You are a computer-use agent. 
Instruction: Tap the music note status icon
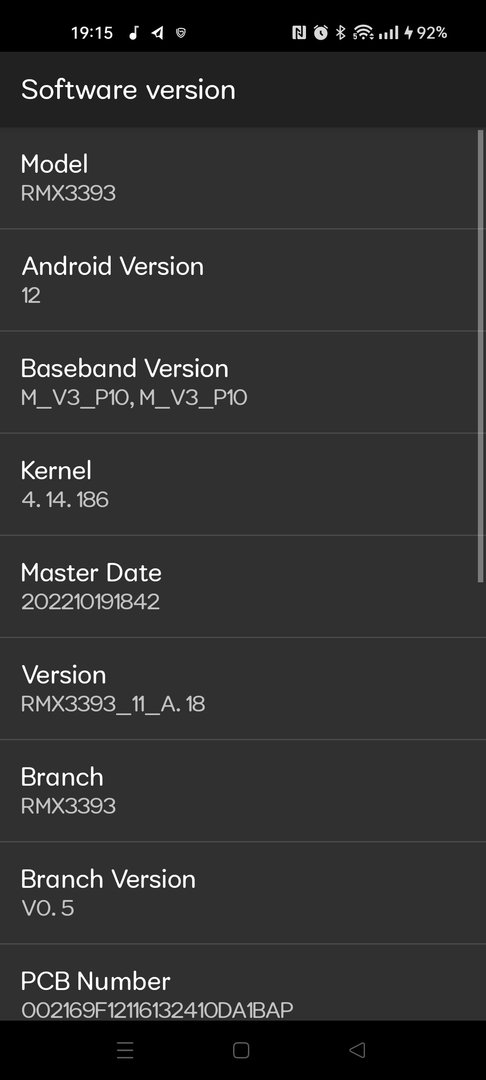coord(134,32)
